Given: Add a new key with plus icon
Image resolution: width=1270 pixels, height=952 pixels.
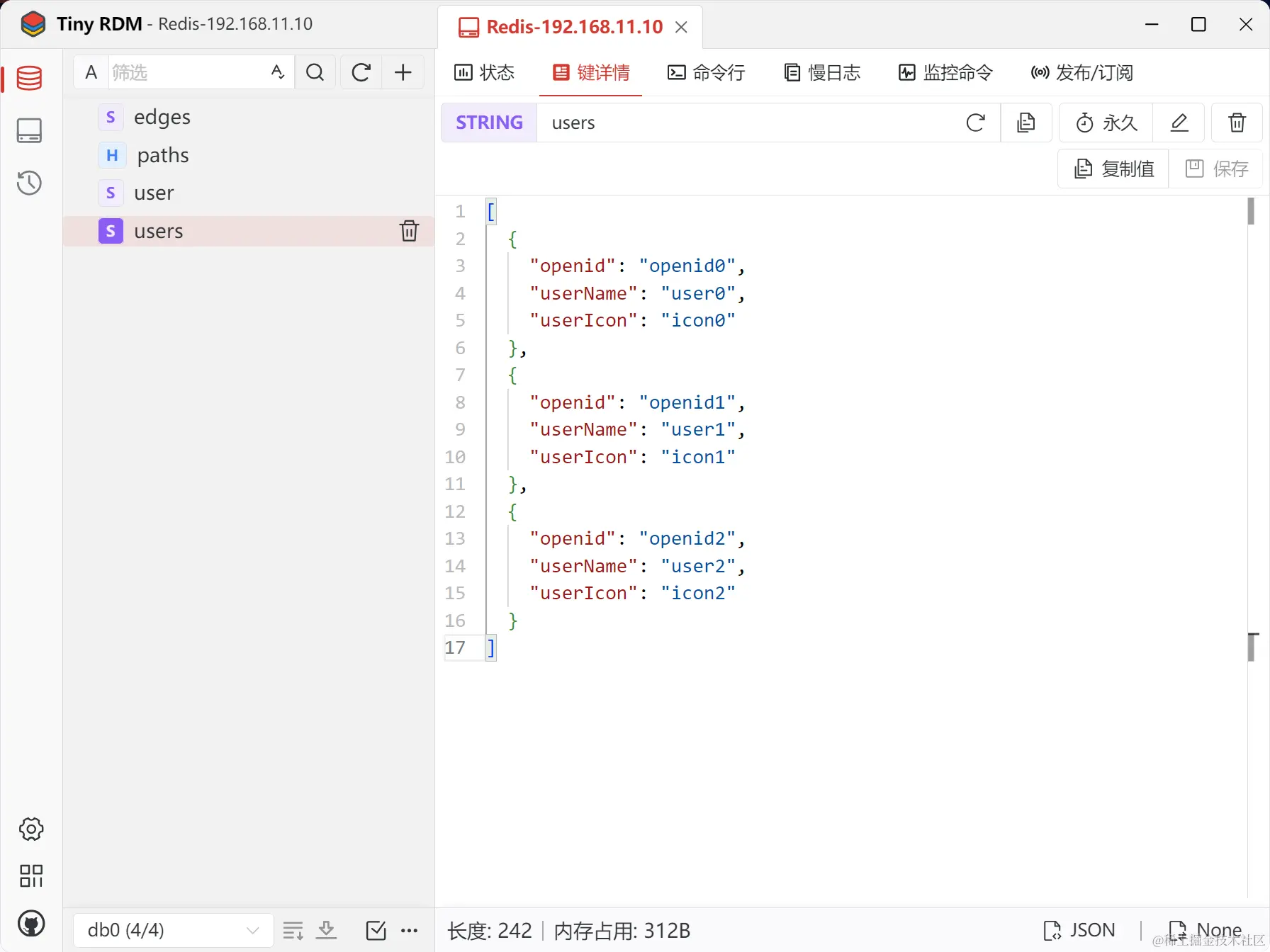Looking at the screenshot, I should (x=403, y=72).
